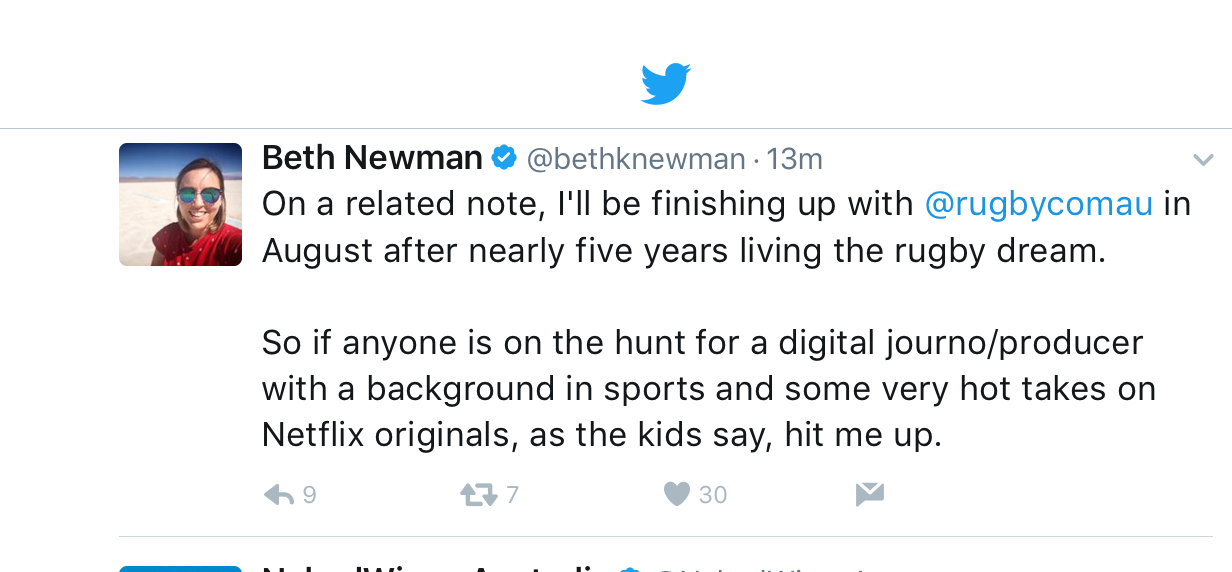Open the @bethknewman handle link
Image resolution: width=1232 pixels, height=572 pixels.
click(636, 159)
